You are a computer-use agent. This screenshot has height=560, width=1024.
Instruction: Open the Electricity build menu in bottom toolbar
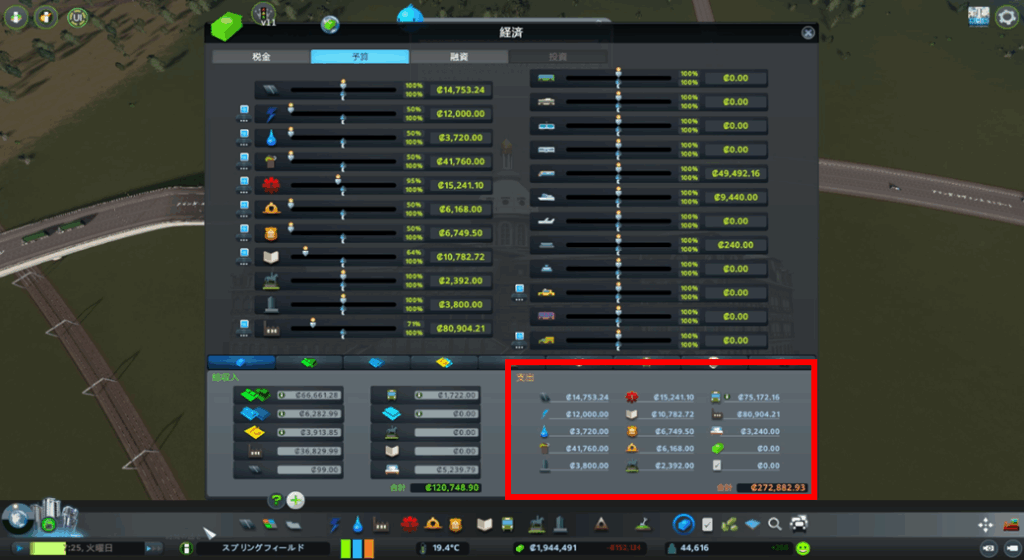point(334,524)
